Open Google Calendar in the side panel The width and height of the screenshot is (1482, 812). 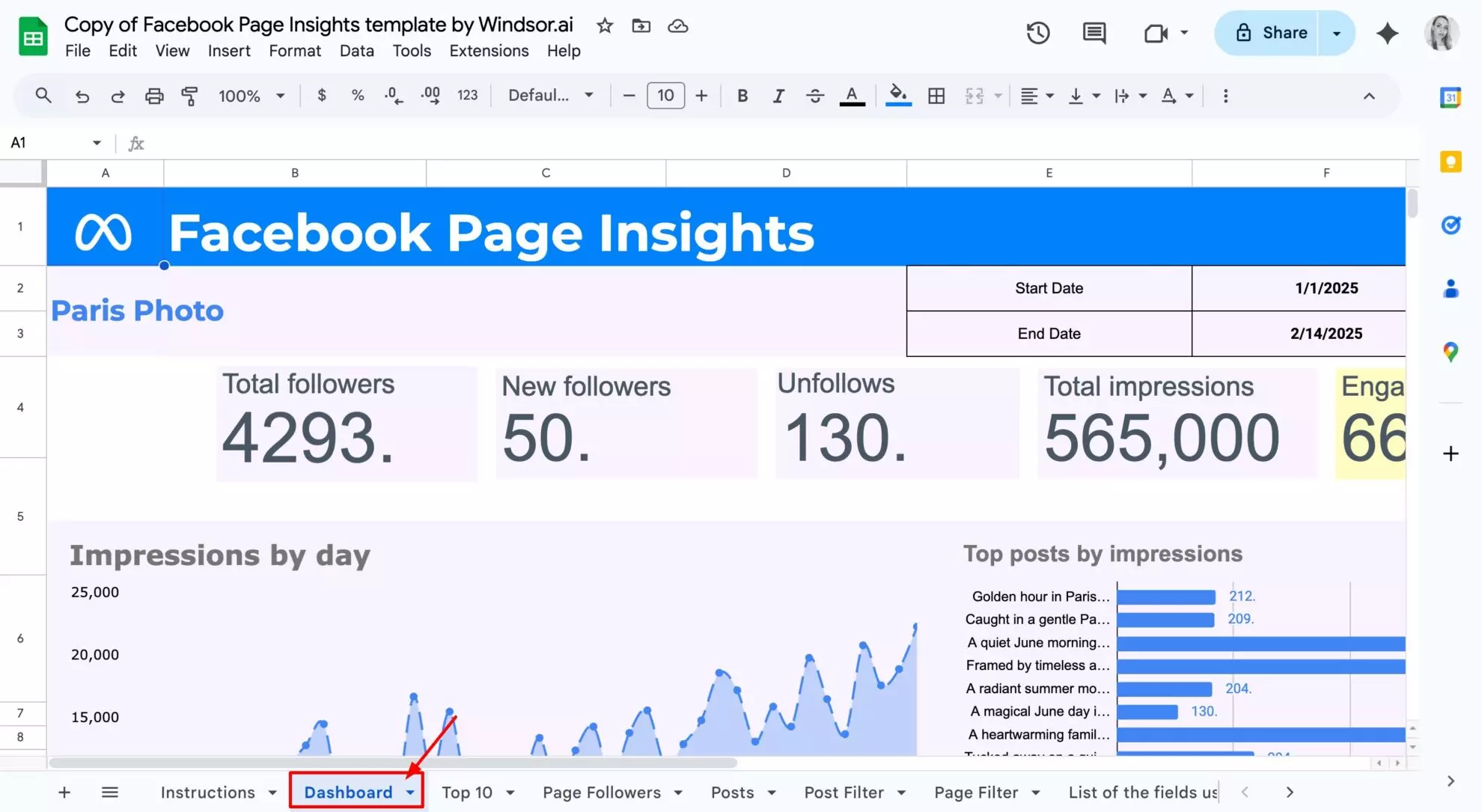tap(1451, 97)
